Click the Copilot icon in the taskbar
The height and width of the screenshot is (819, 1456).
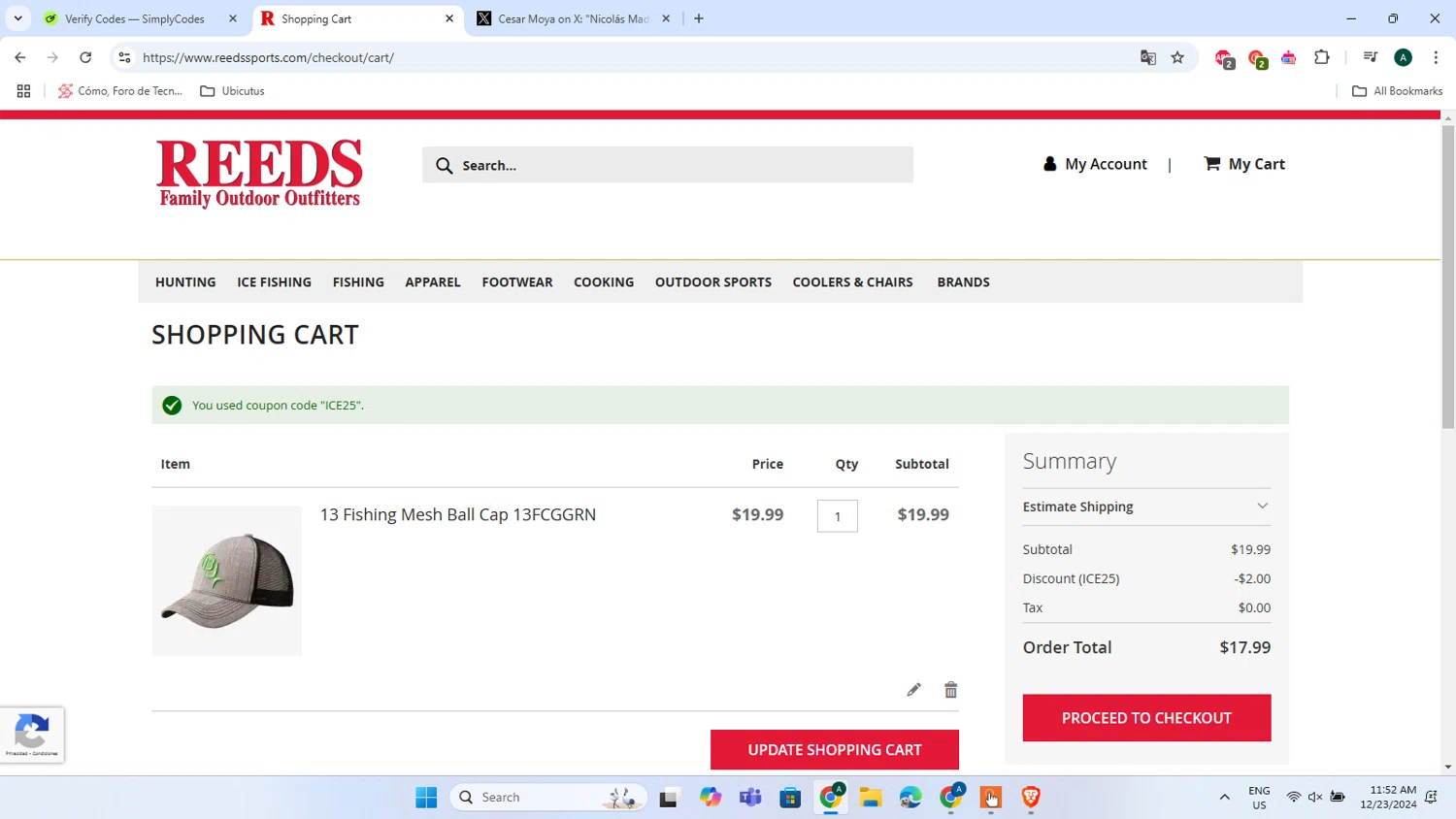click(711, 798)
